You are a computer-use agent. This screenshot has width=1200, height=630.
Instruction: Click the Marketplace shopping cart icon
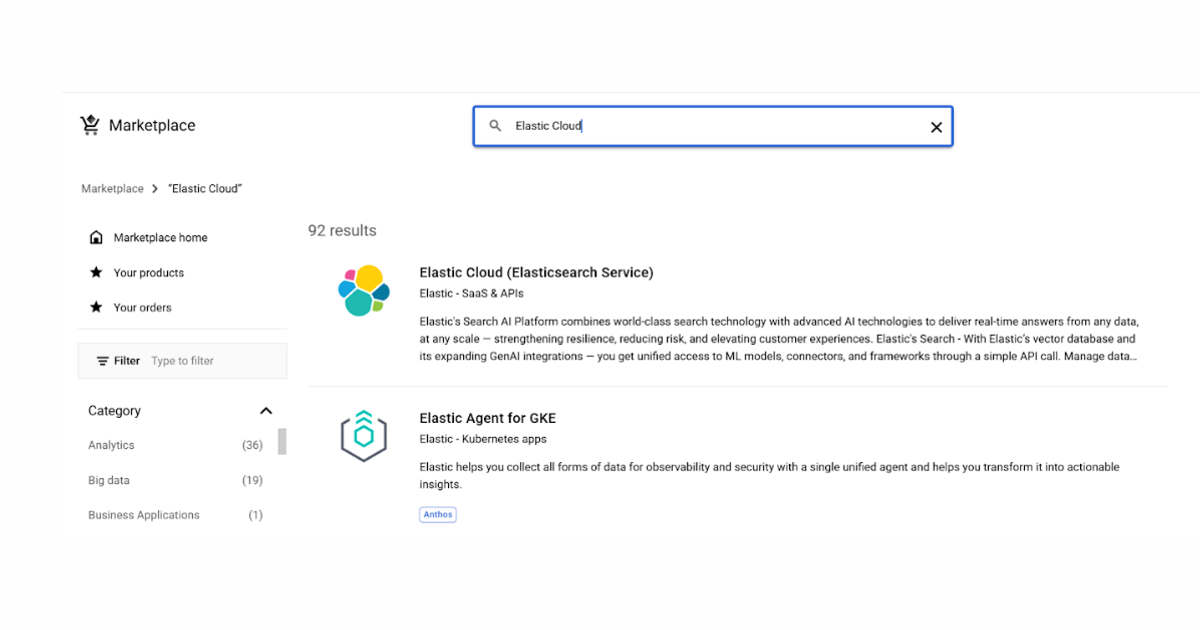click(90, 124)
